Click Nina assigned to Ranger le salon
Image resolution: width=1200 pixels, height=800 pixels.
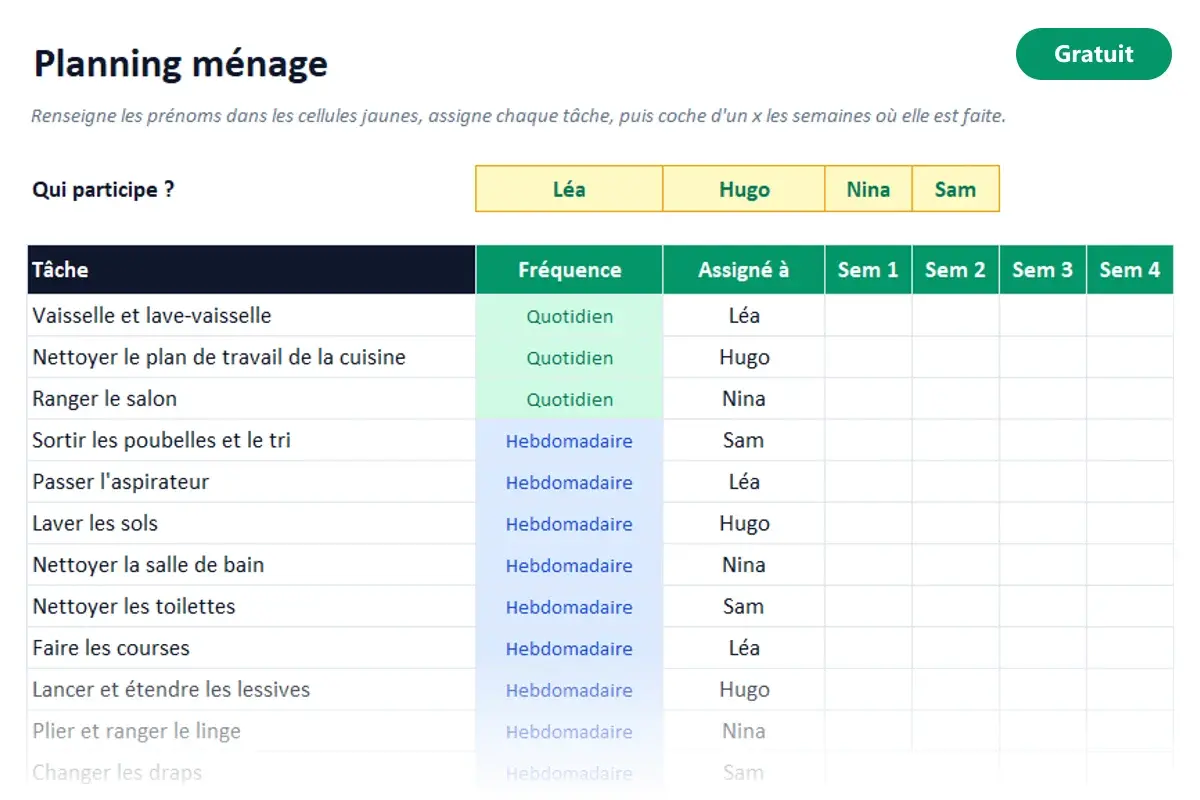[x=744, y=399]
